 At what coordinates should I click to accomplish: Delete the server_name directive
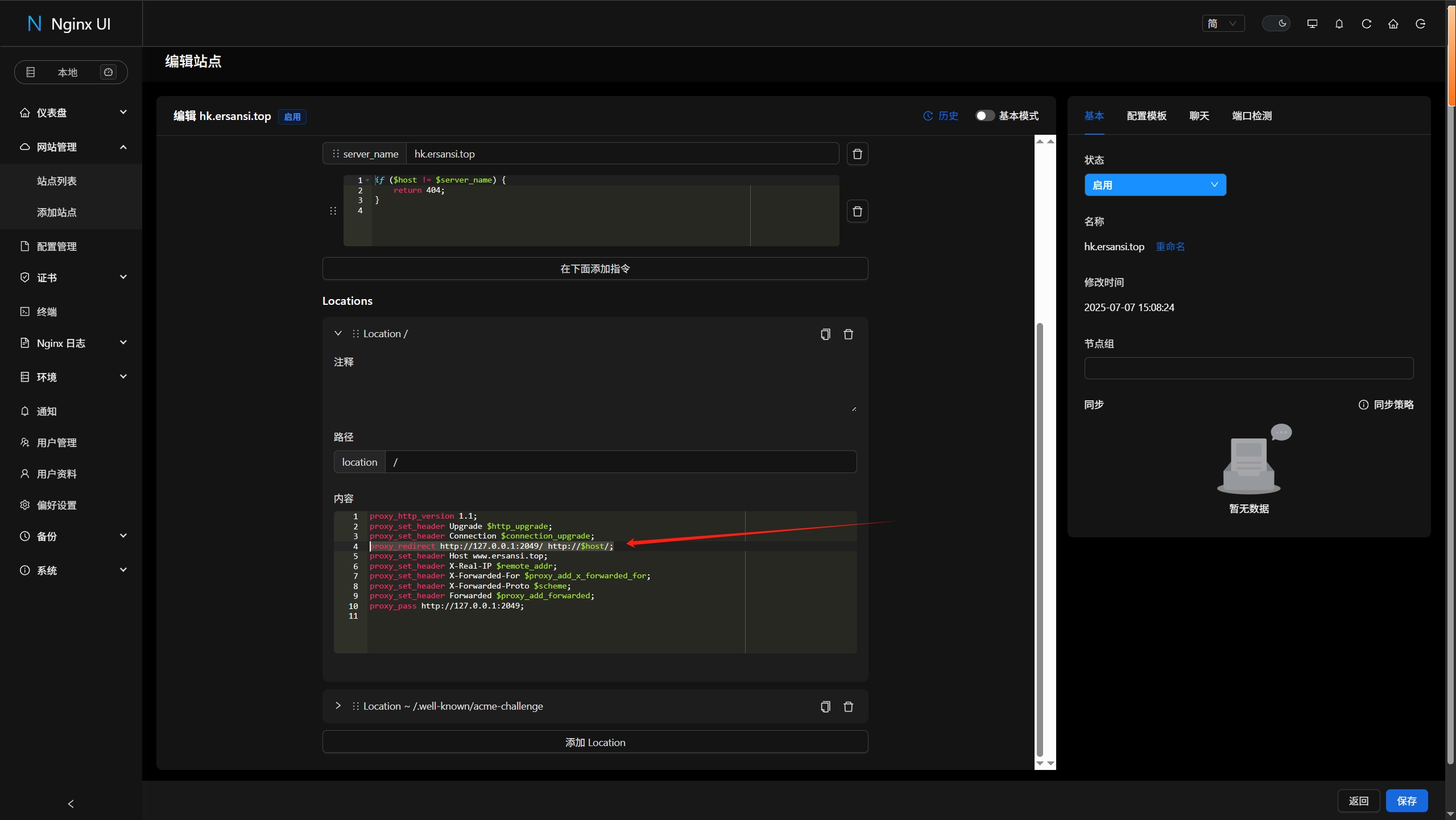(857, 154)
